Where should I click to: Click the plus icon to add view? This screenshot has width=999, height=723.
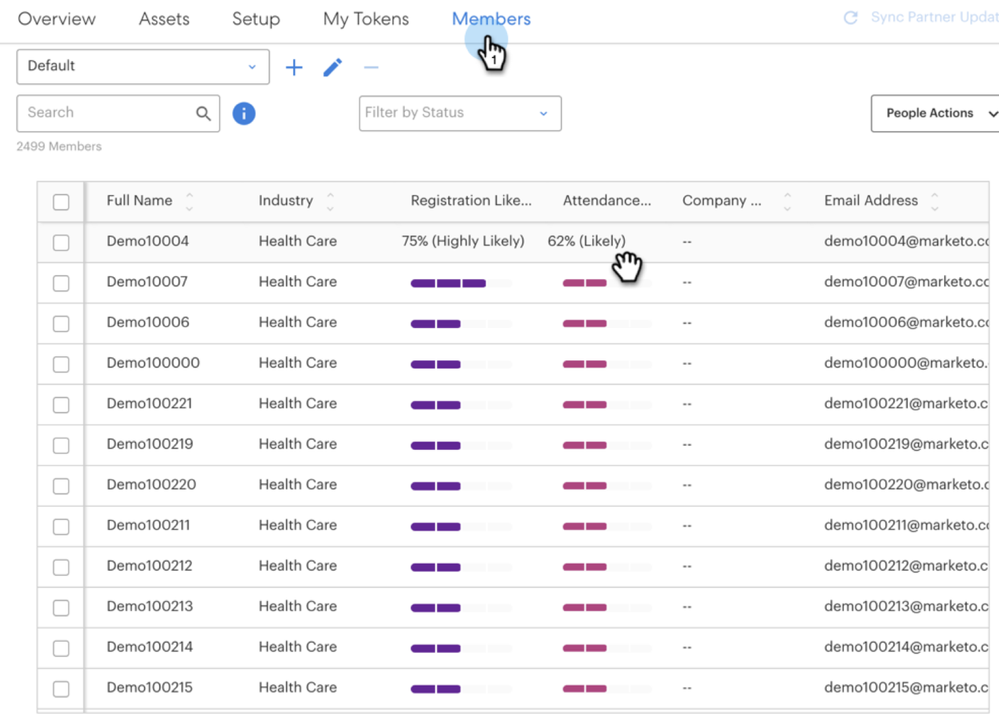click(294, 67)
